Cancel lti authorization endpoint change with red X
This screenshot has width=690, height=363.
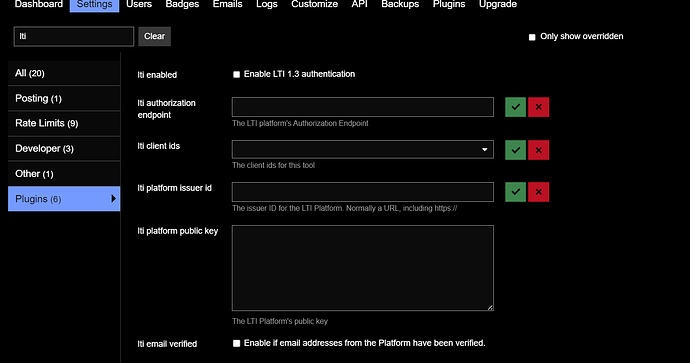(538, 107)
